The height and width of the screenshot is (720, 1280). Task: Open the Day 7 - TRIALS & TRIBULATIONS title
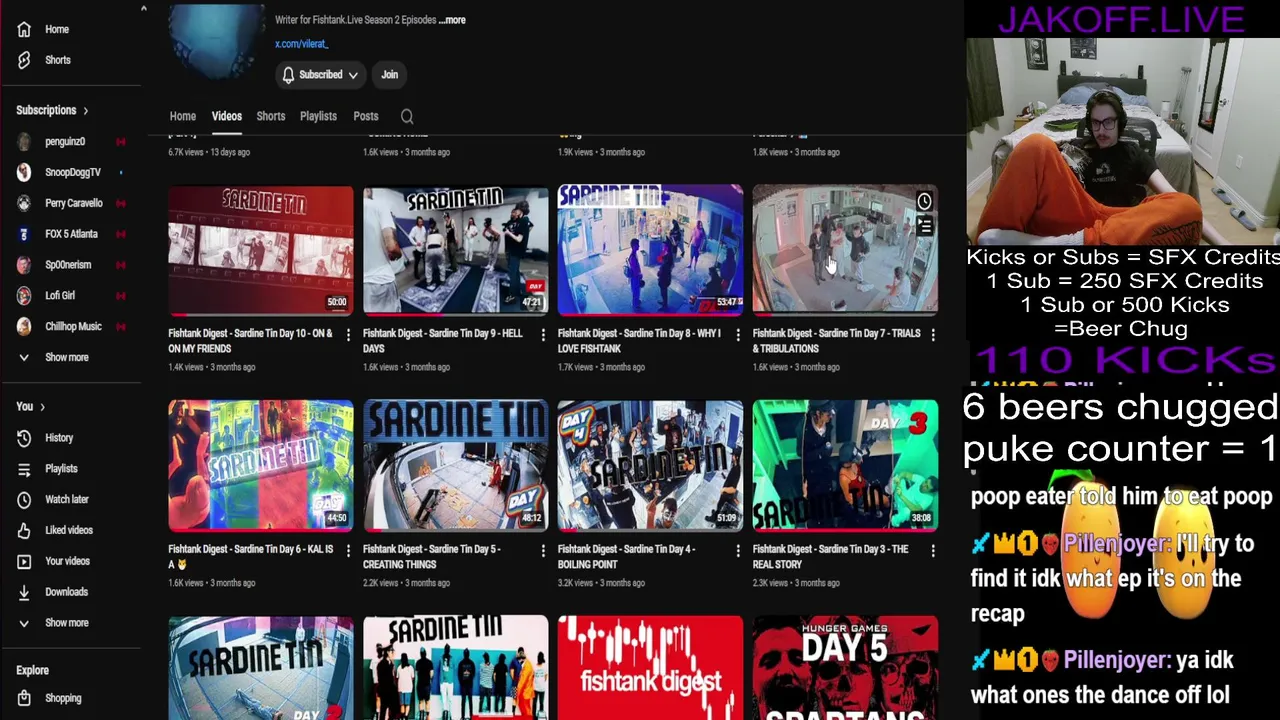coord(836,341)
